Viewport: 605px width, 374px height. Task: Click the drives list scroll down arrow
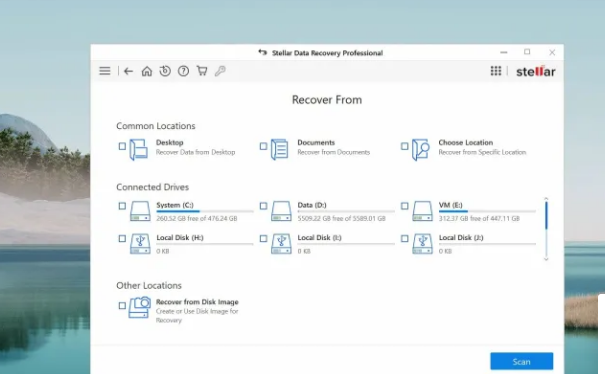(x=546, y=259)
